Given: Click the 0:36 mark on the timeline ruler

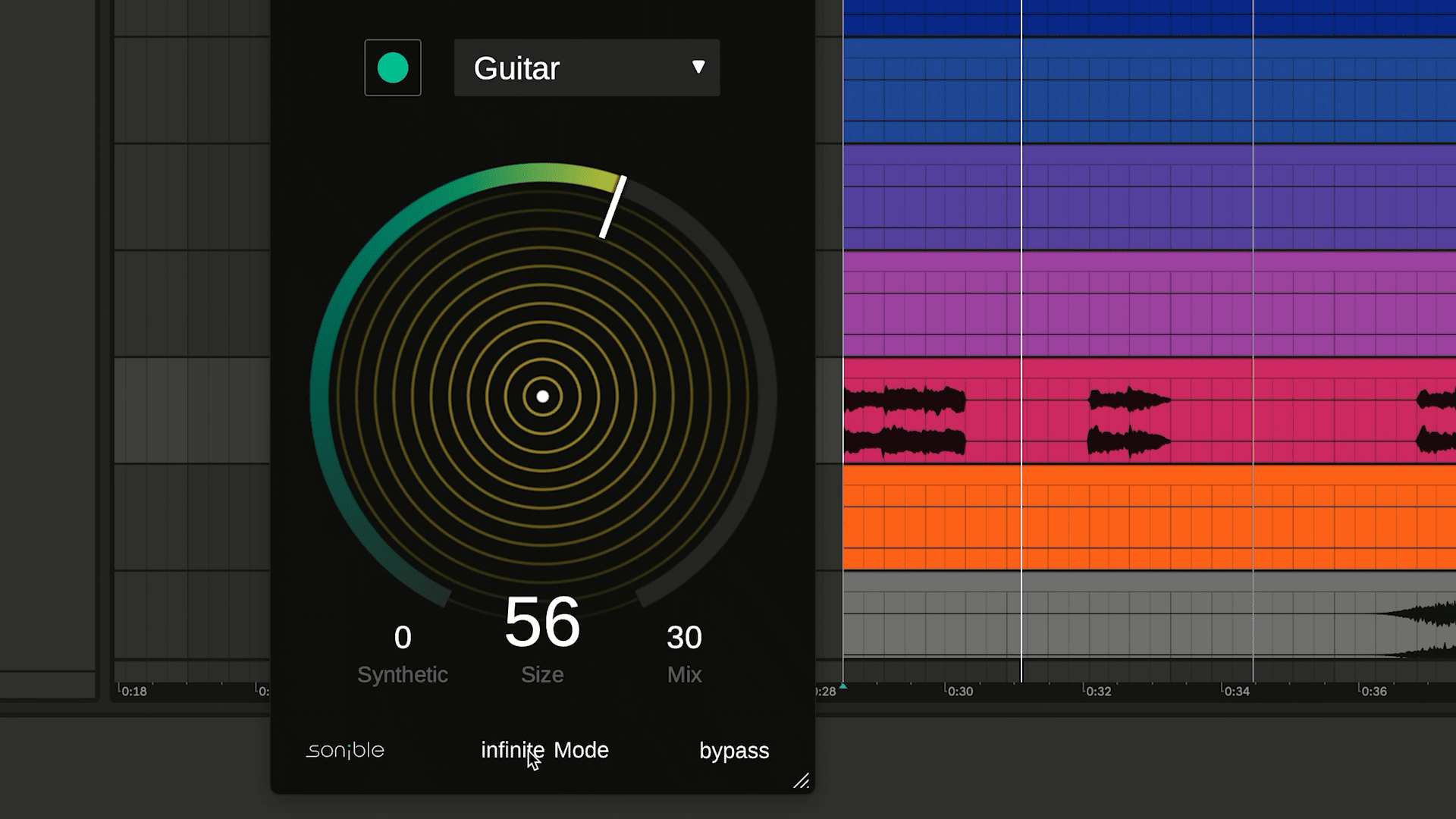Looking at the screenshot, I should click(x=1373, y=691).
